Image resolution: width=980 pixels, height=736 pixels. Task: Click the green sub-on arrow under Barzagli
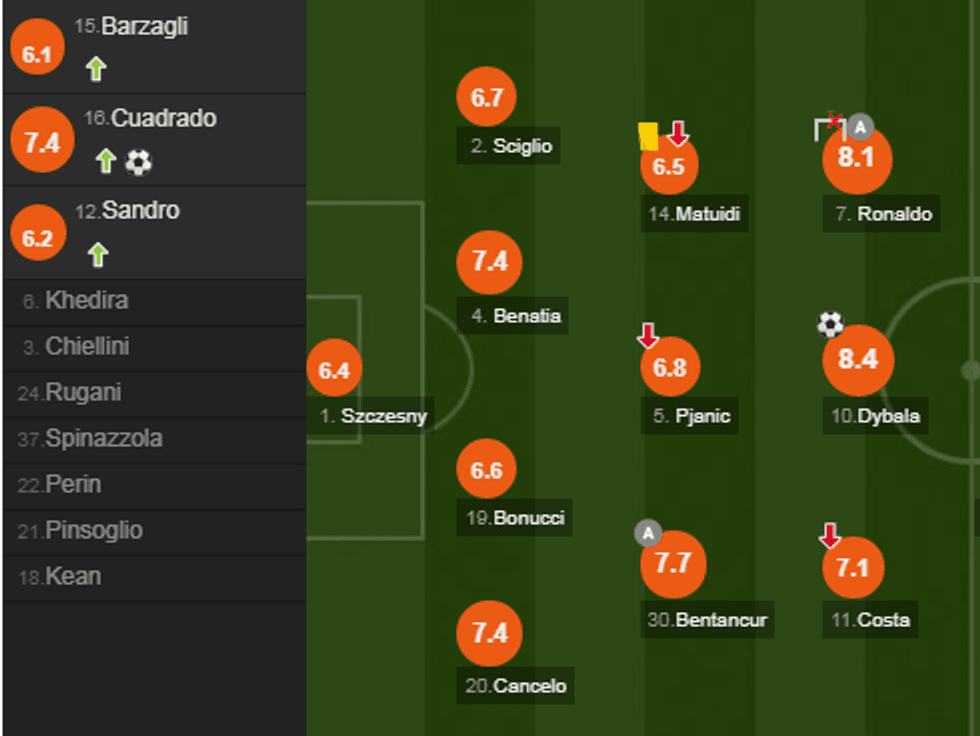(x=96, y=69)
